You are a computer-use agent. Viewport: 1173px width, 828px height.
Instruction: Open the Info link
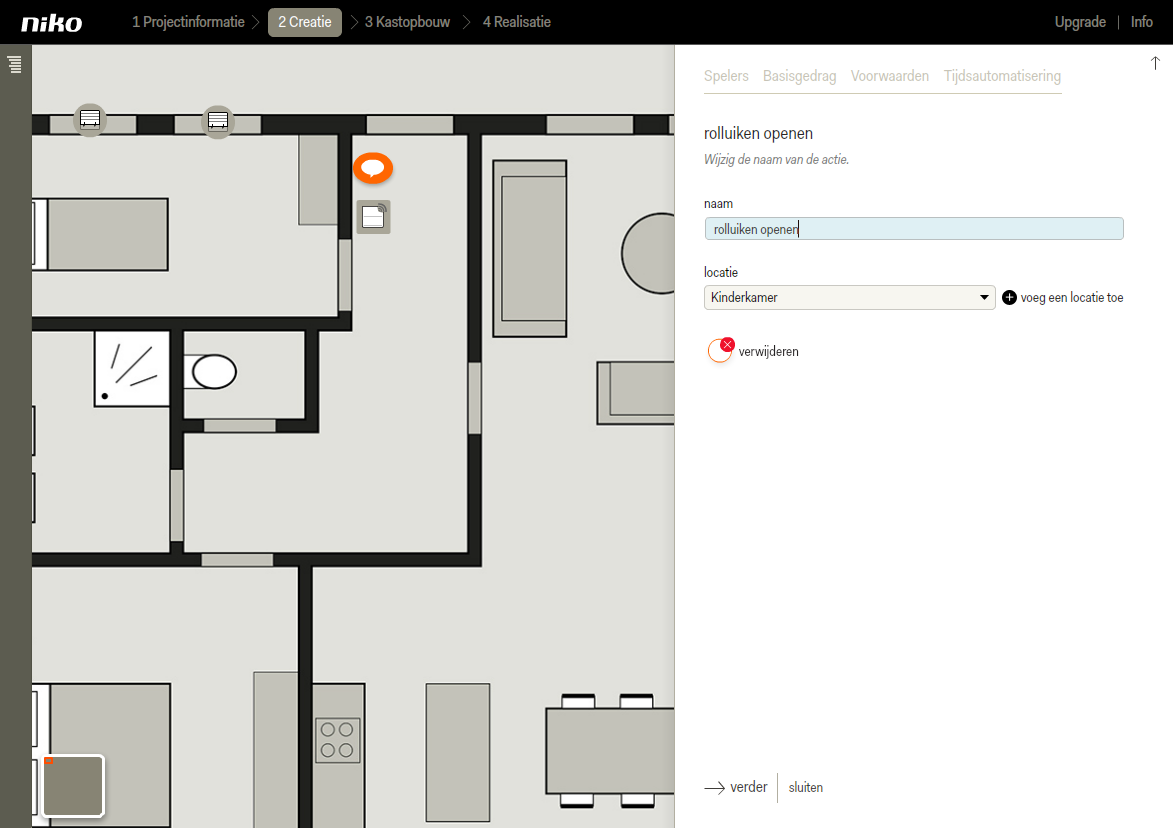tap(1142, 22)
